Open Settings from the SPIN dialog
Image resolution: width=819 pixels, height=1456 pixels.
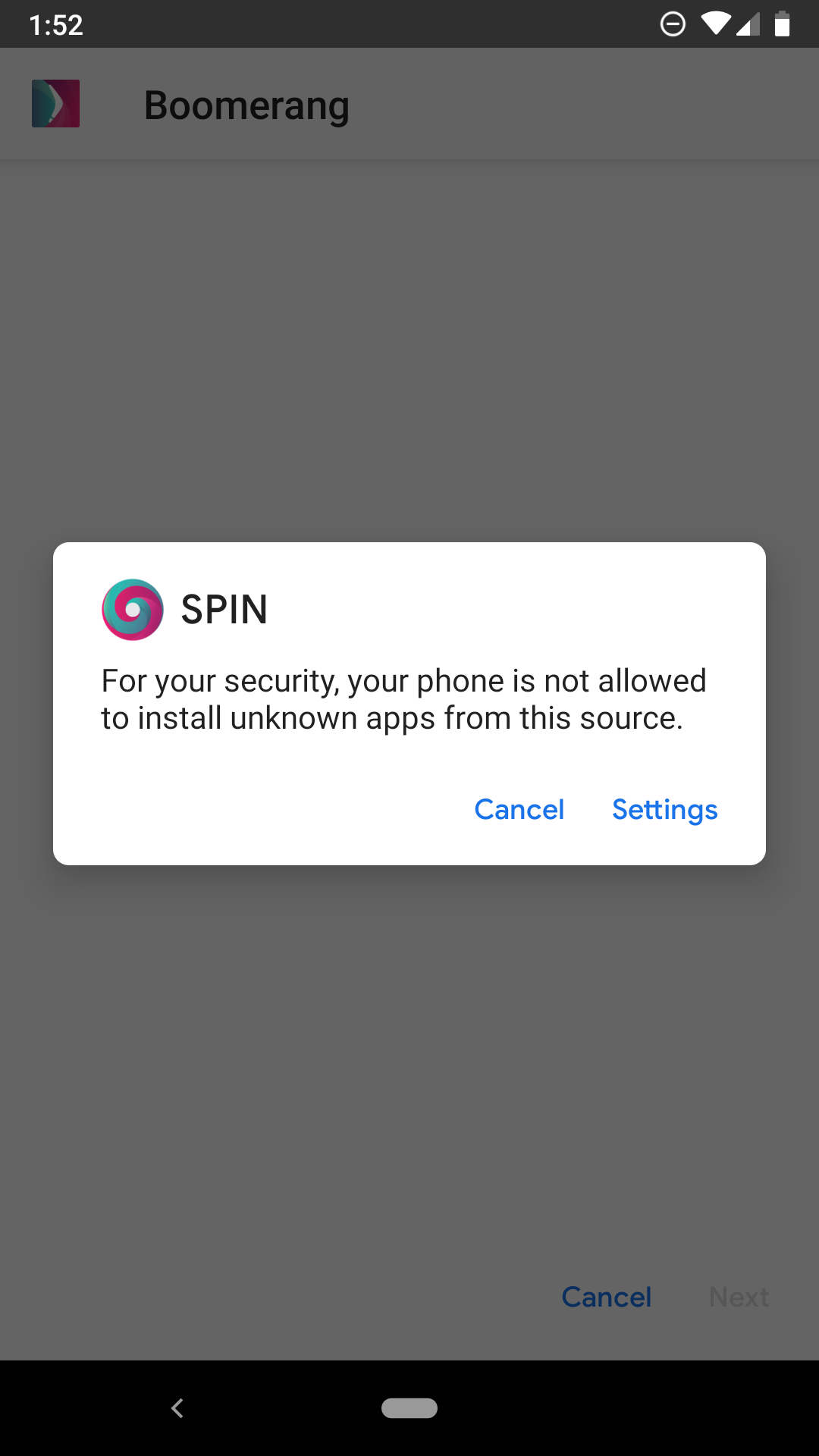point(665,810)
